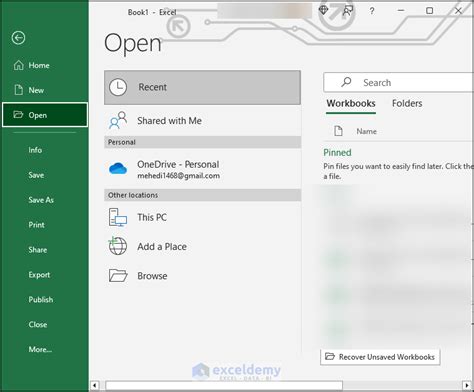
Task: Open OneDrive - Personal location
Action: click(202, 169)
